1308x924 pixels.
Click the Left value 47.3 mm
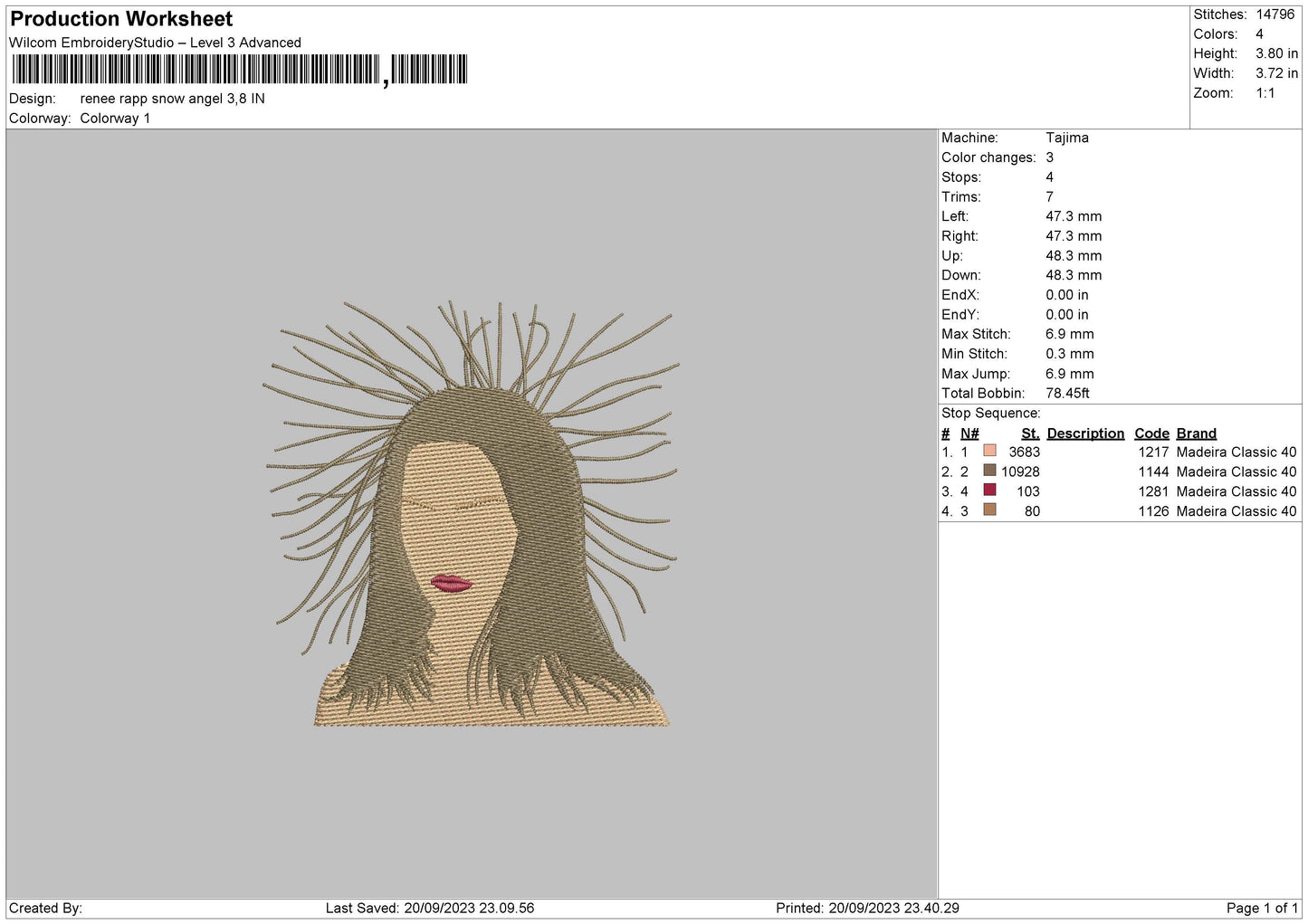[x=1074, y=216]
